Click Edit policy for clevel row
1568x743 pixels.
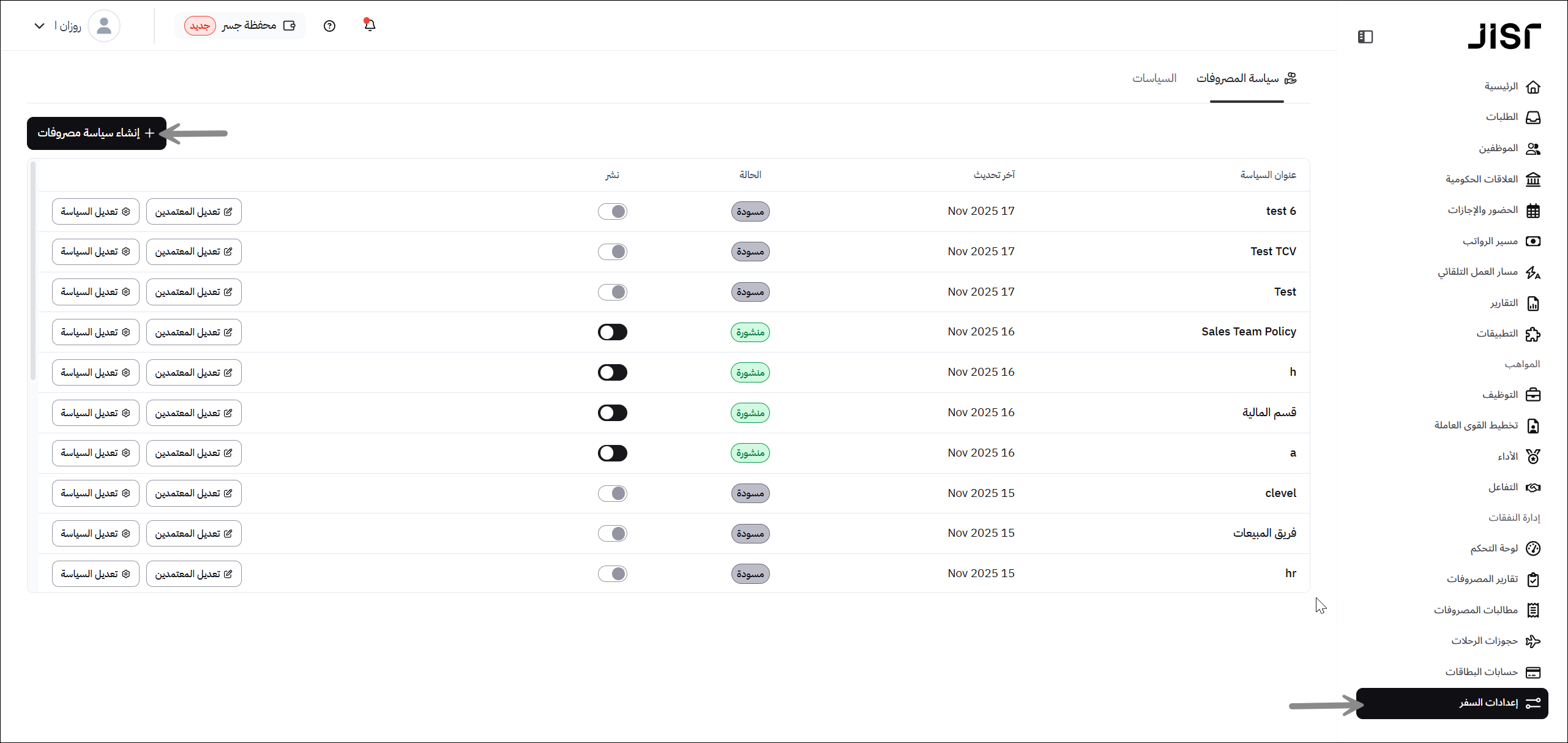[x=95, y=493]
